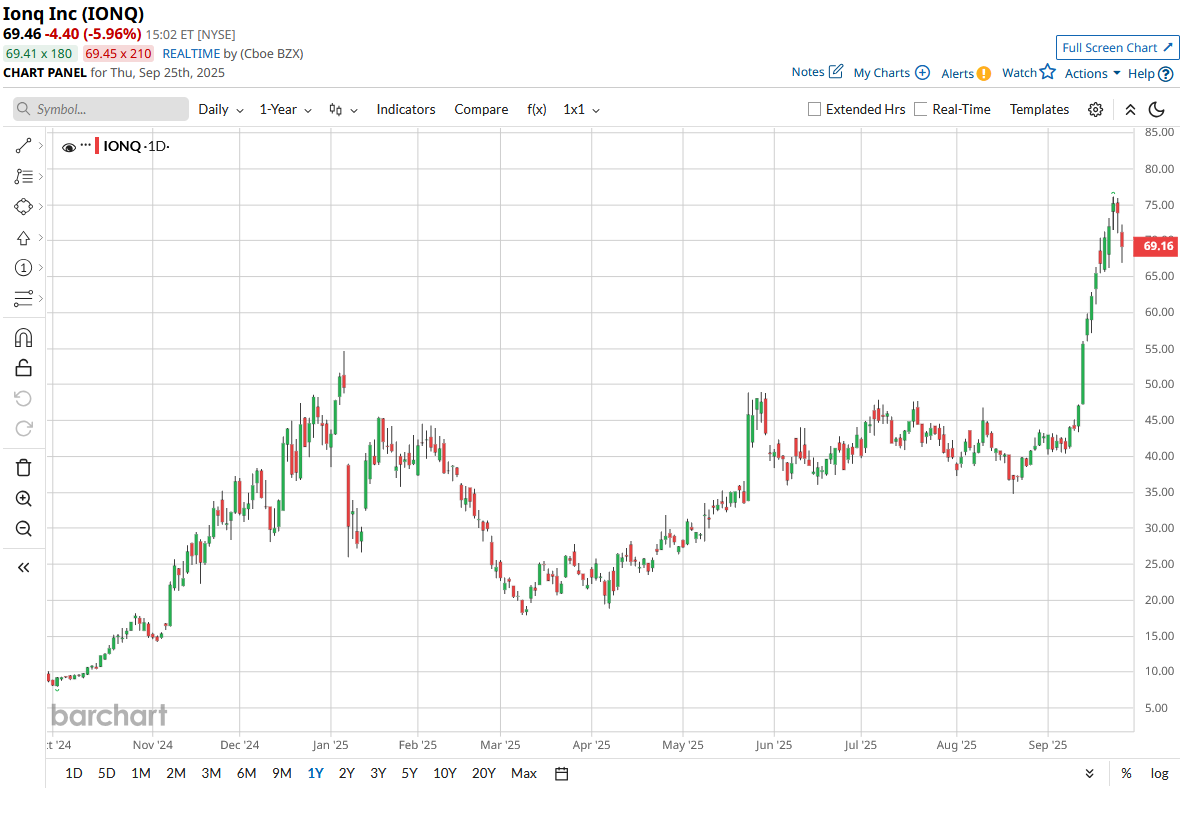1194x837 pixels.
Task: Expand the shapes tool submenu arrow
Action: [x=40, y=206]
